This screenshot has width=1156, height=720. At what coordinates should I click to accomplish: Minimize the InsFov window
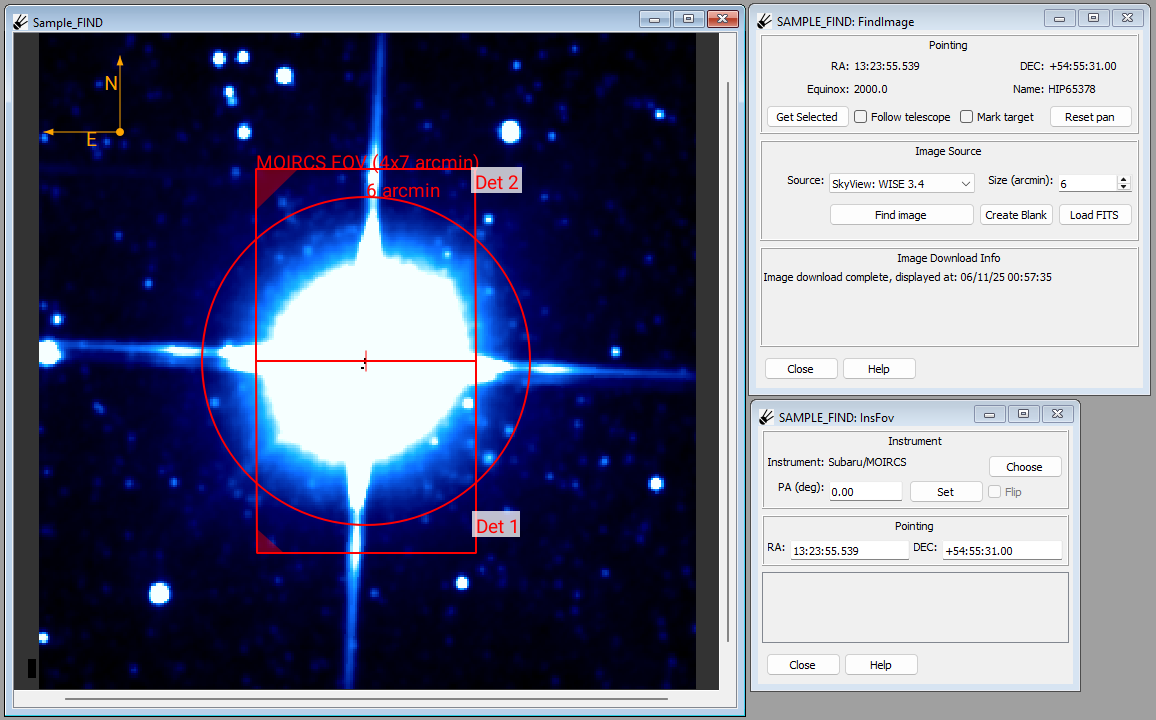(x=989, y=414)
